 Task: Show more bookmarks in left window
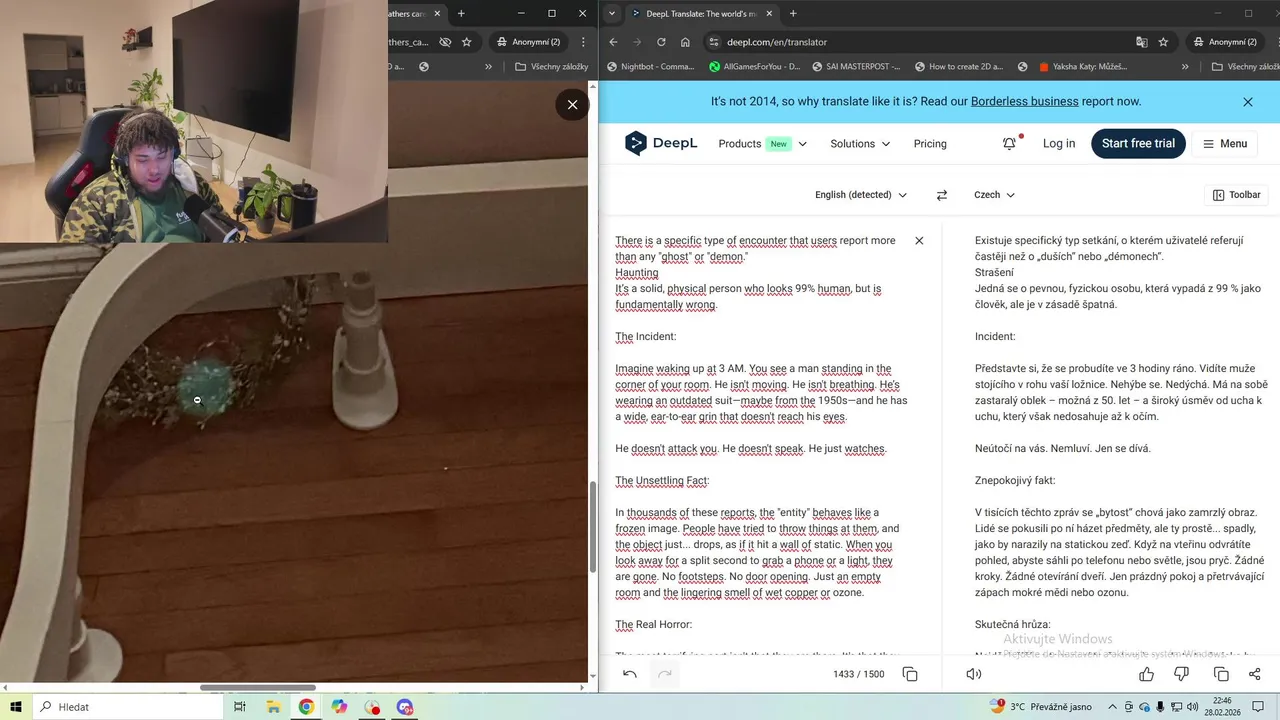coord(488,67)
